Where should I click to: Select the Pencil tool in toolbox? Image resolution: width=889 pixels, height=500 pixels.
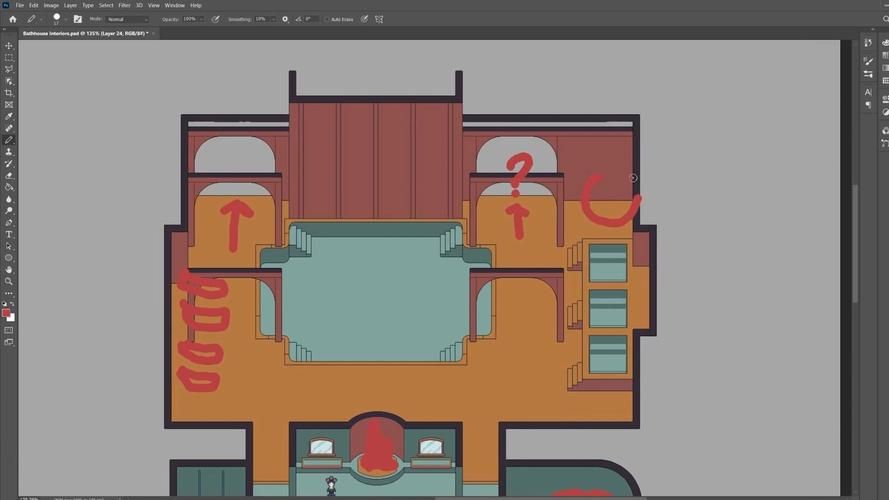pos(9,140)
